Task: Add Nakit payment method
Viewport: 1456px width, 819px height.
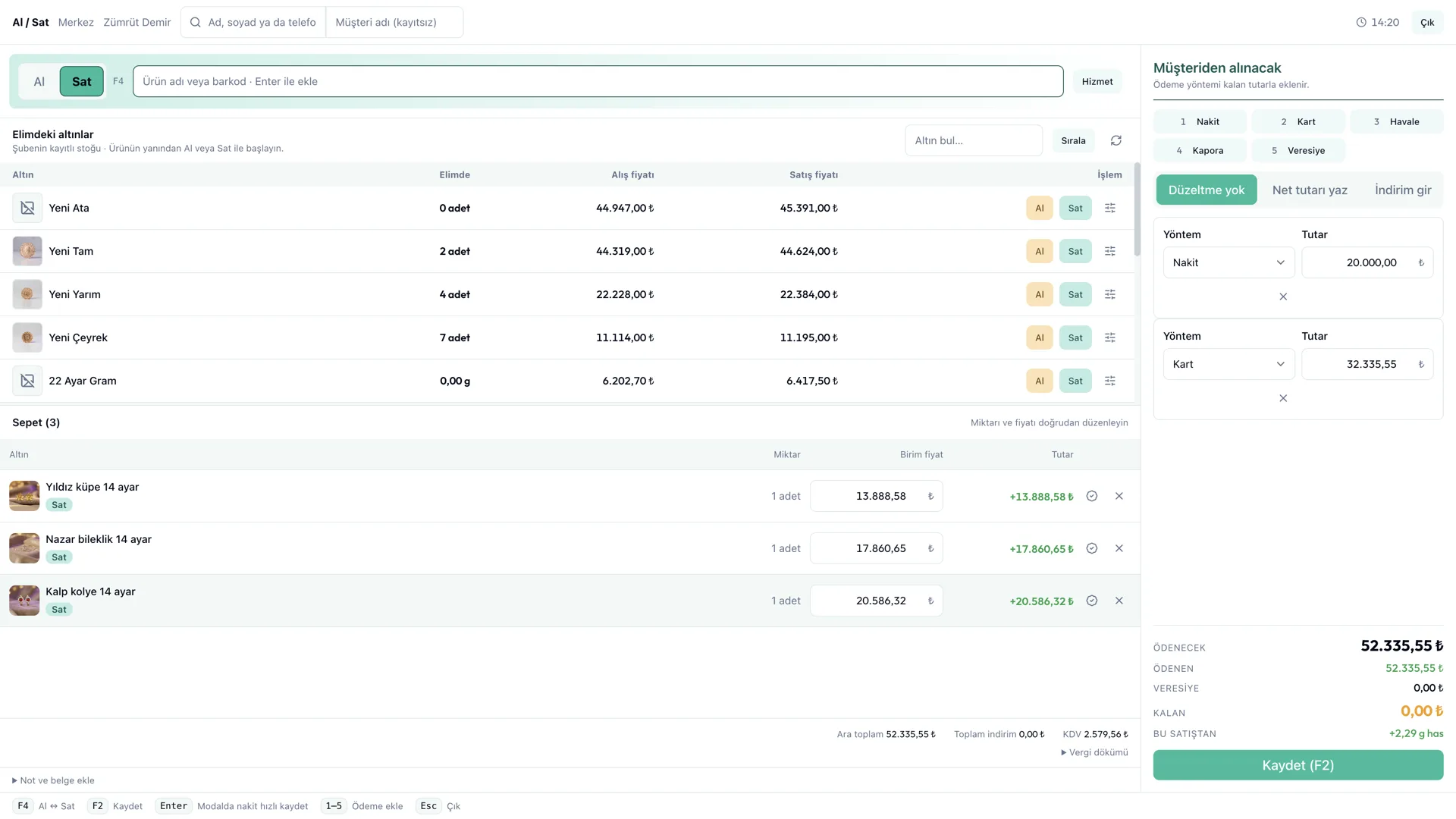Action: point(1200,121)
